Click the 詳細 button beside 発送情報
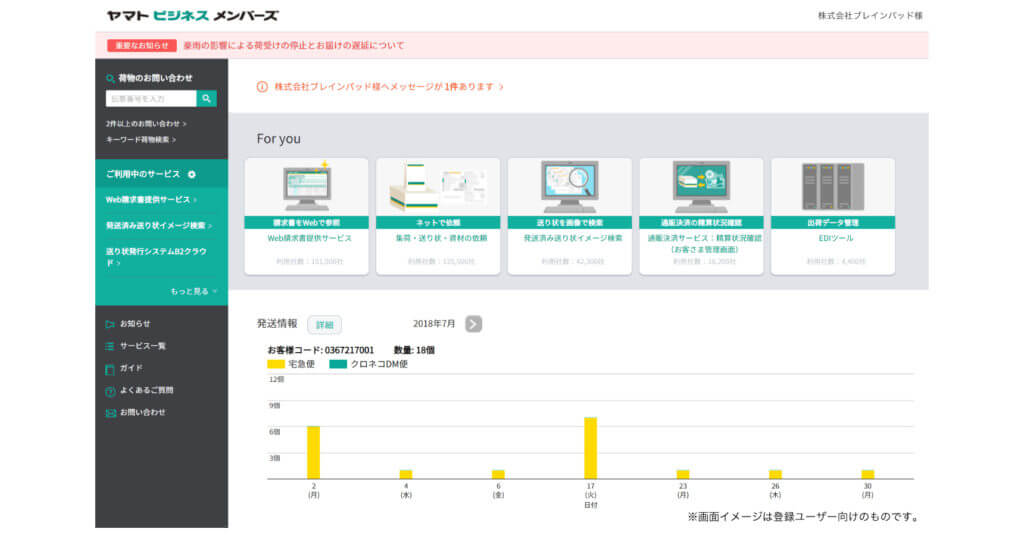 click(x=325, y=325)
